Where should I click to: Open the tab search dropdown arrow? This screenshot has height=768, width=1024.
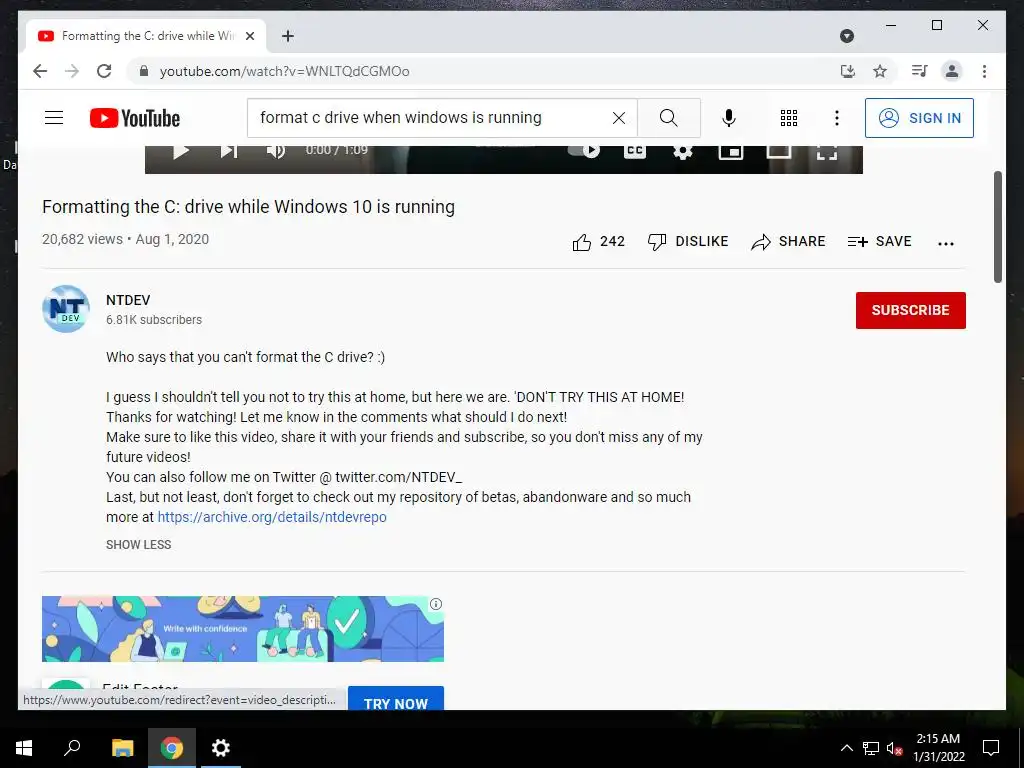point(847,36)
